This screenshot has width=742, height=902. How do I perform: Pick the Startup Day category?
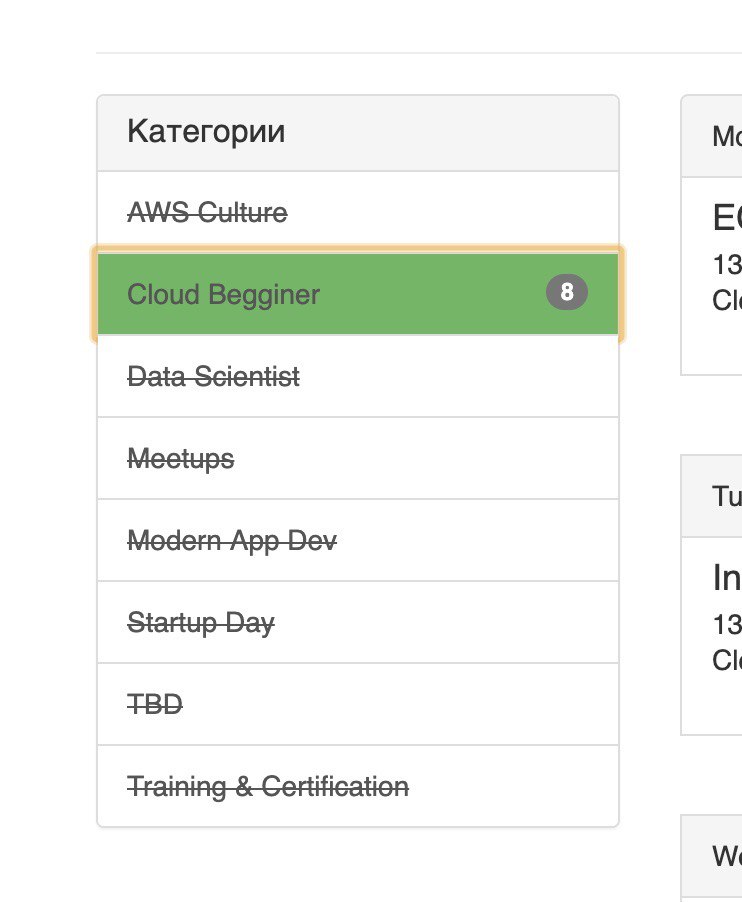click(358, 622)
